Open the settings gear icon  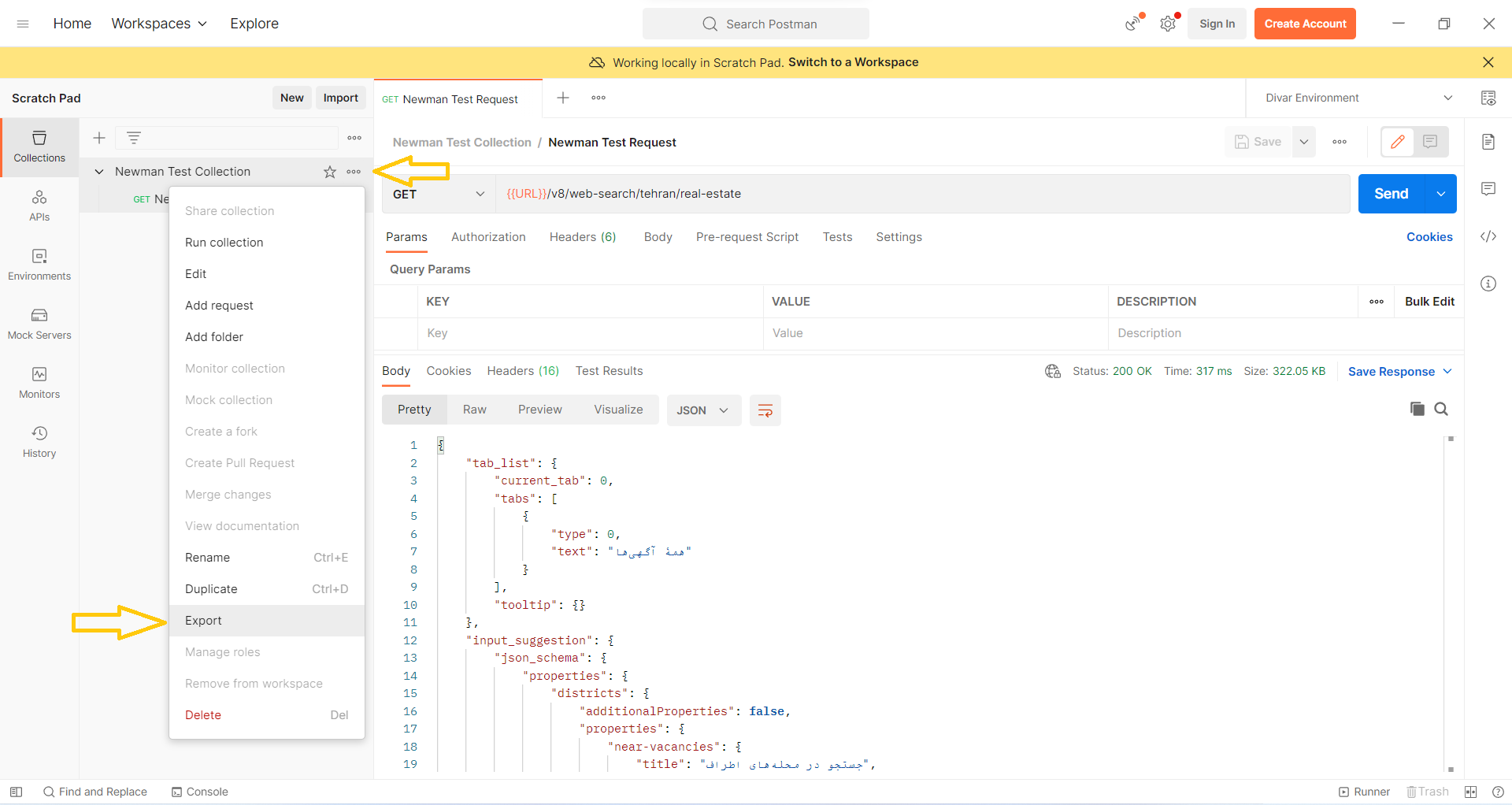1168,24
